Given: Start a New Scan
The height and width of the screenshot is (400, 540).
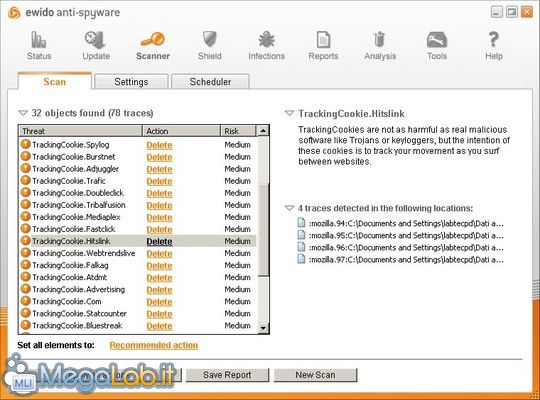Looking at the screenshot, I should 315,375.
